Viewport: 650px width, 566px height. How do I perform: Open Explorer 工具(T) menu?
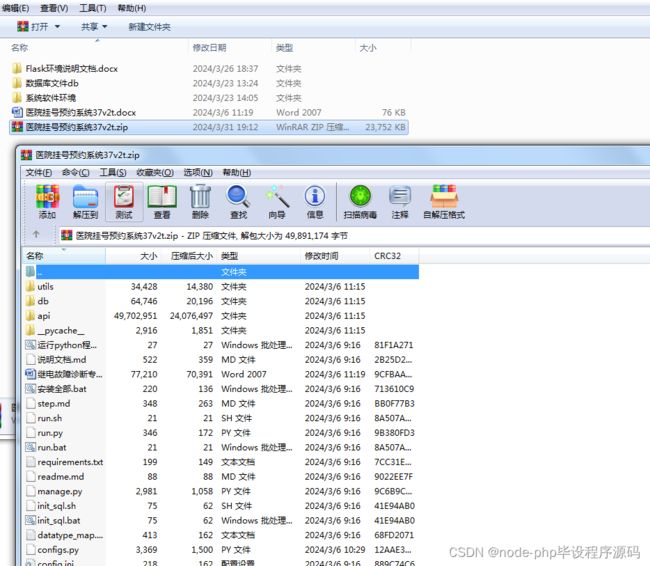click(x=92, y=8)
